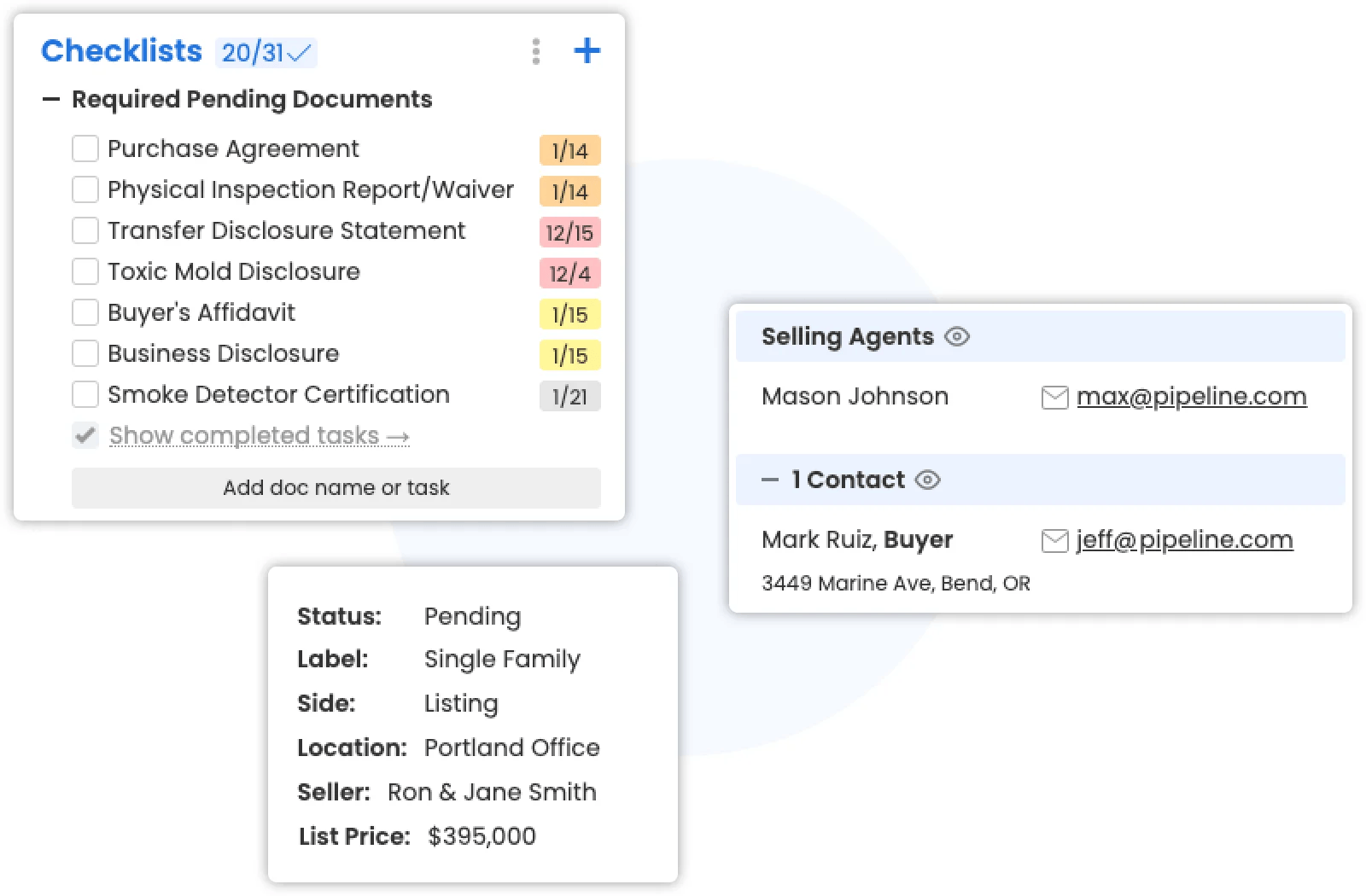Image resolution: width=1366 pixels, height=896 pixels.
Task: Tick the Smoke Detector Certification checkbox
Action: 85,395
